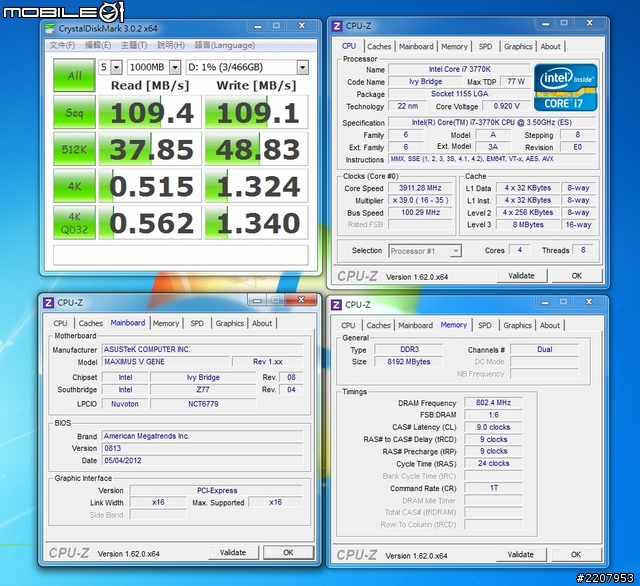Select SPD tab in the Mainboard CPU-Z window
The width and height of the screenshot is (640, 586).
click(197, 323)
